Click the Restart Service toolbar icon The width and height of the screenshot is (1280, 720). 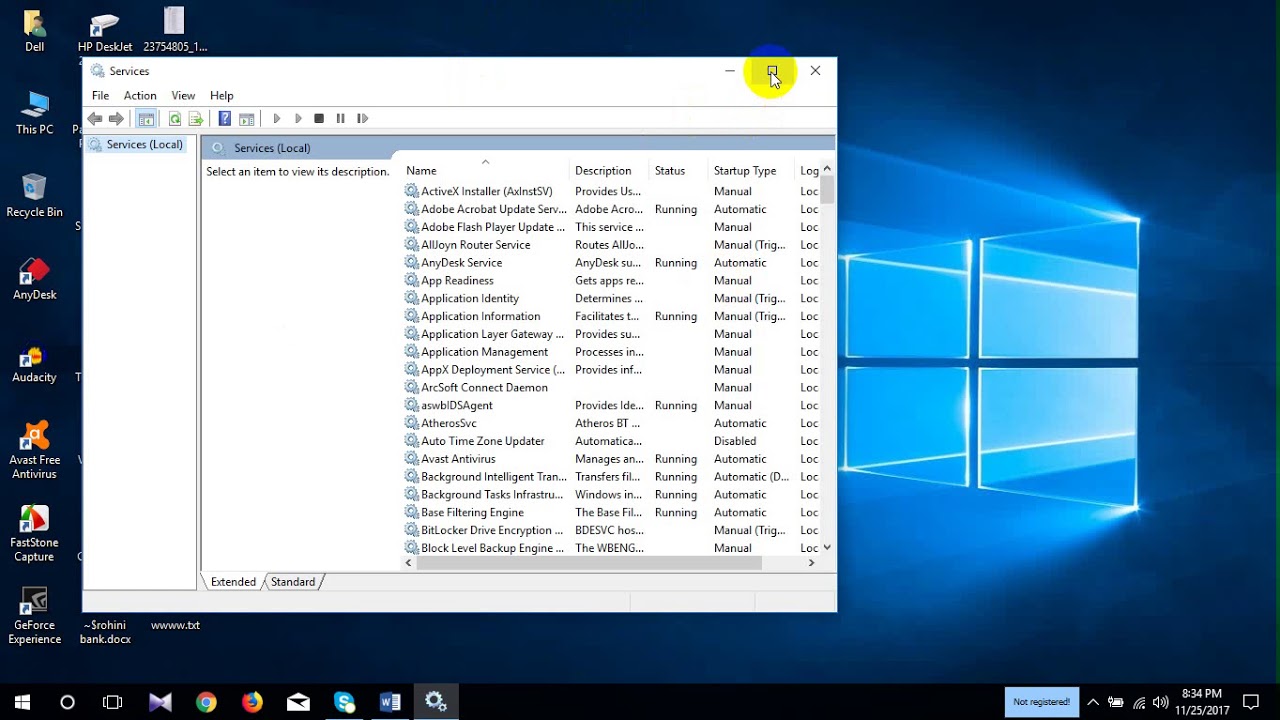tap(362, 119)
